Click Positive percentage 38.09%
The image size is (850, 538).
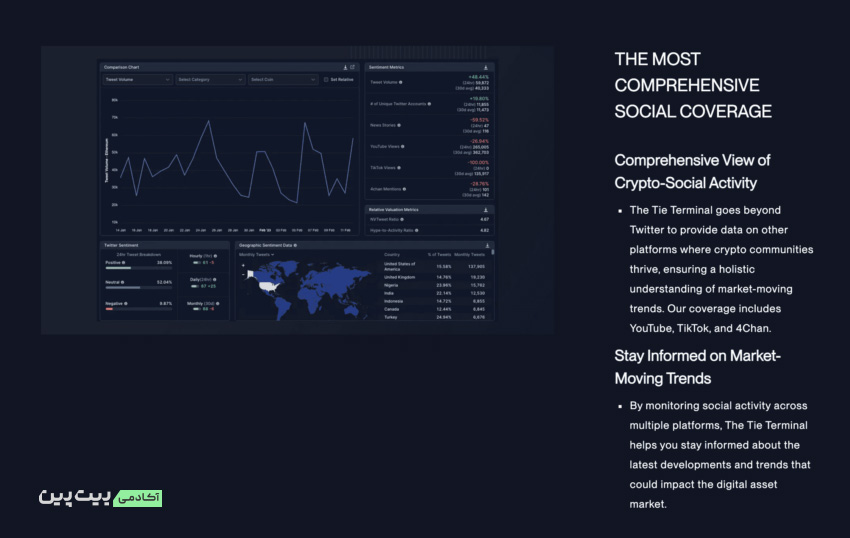[x=164, y=262]
